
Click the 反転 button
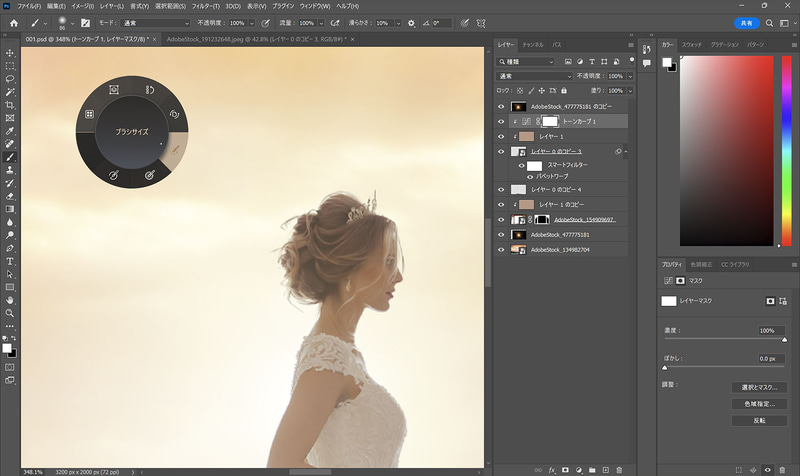758,420
